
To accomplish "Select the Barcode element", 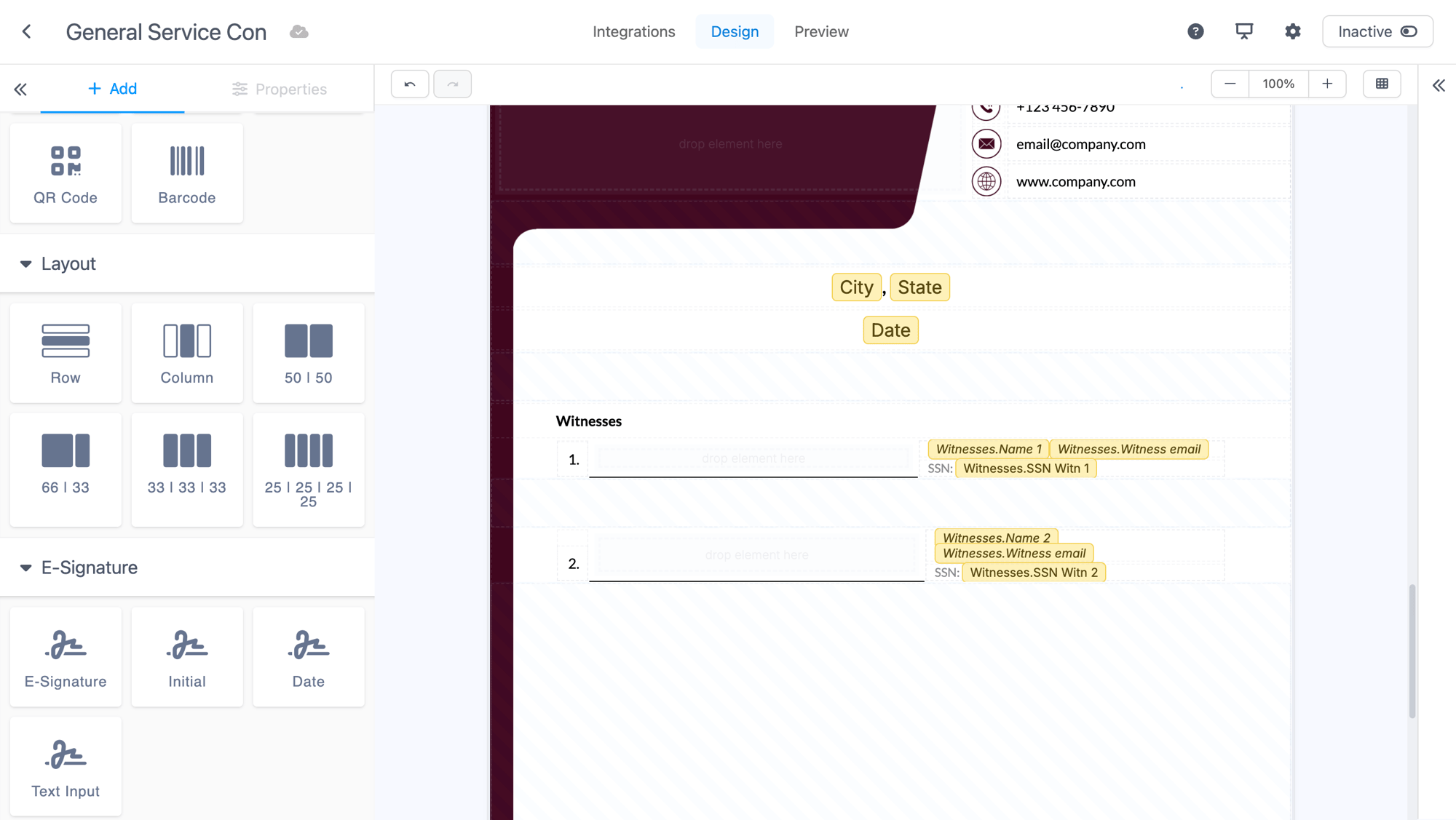I will point(187,173).
